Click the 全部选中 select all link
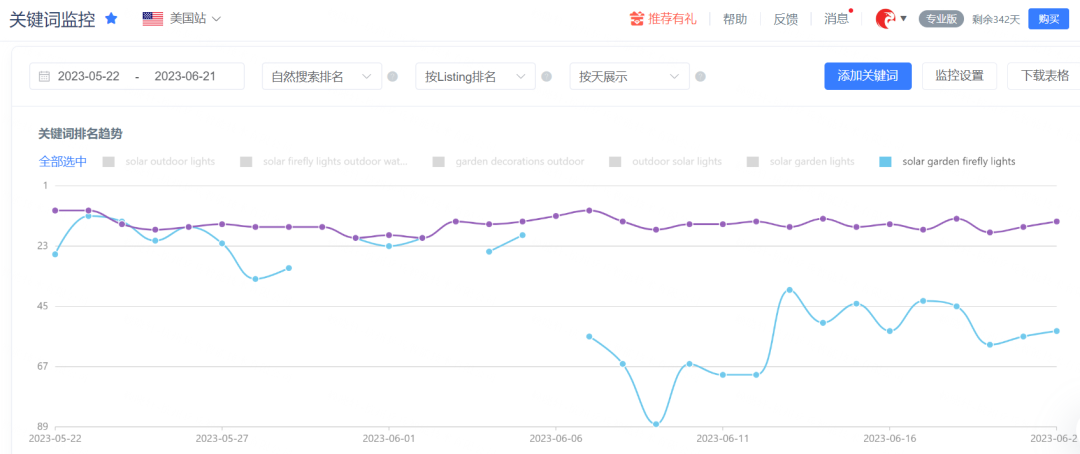Image resolution: width=1080 pixels, height=454 pixels. pos(63,161)
